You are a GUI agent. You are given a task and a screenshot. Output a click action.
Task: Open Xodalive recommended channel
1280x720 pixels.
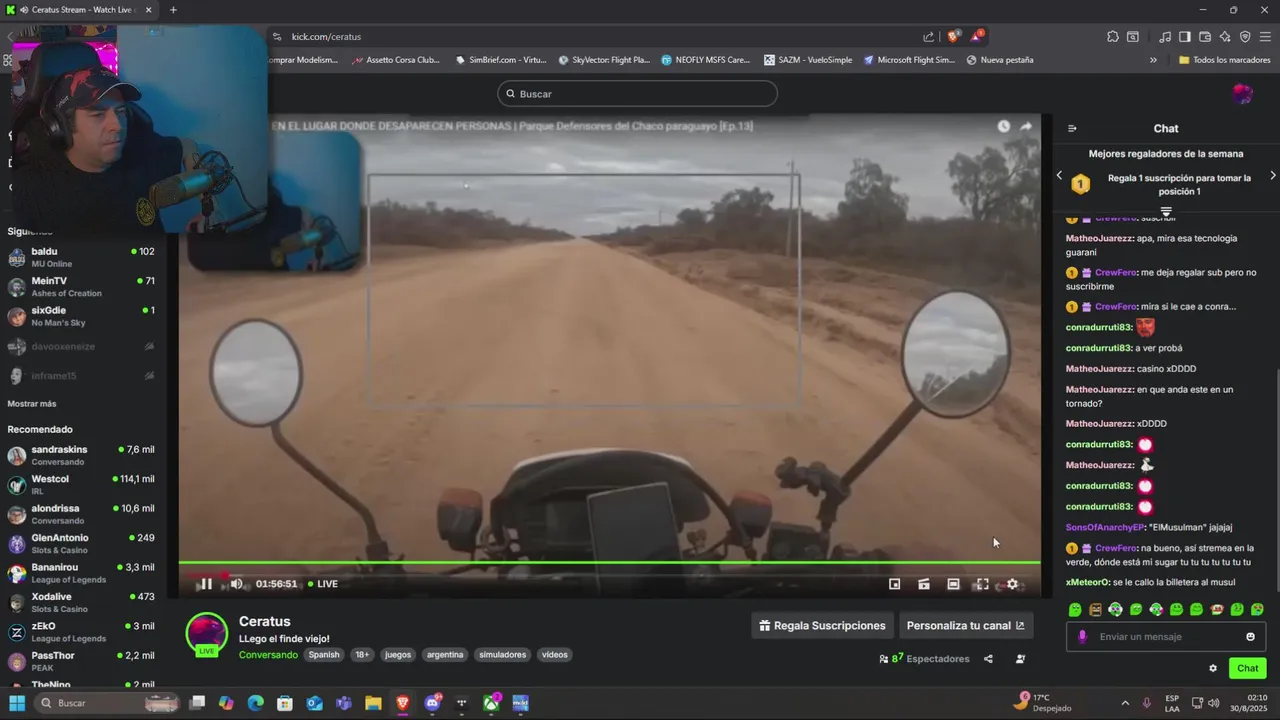click(84, 603)
